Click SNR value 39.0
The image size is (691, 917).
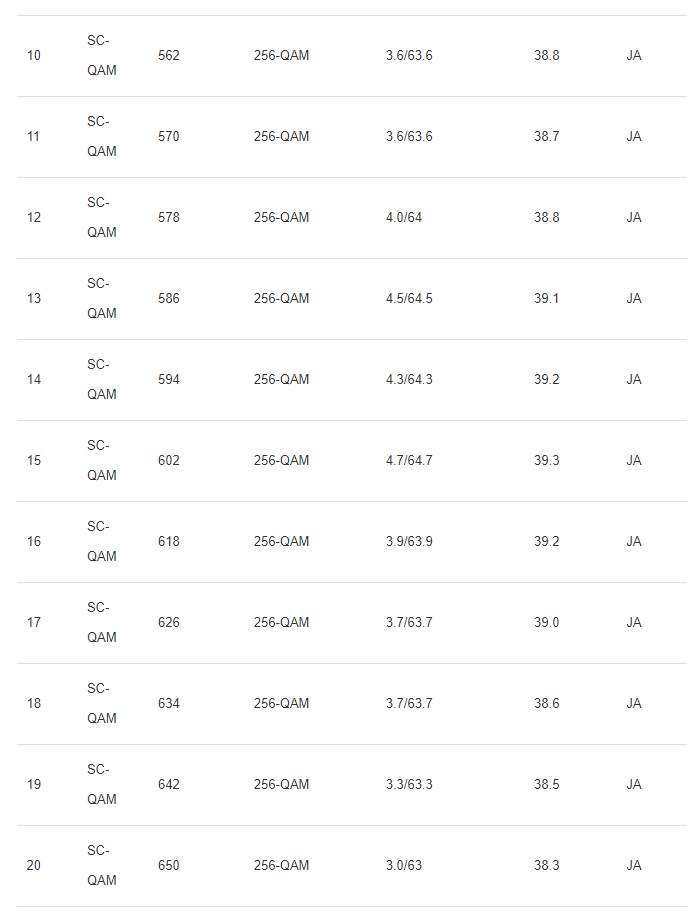[546, 623]
